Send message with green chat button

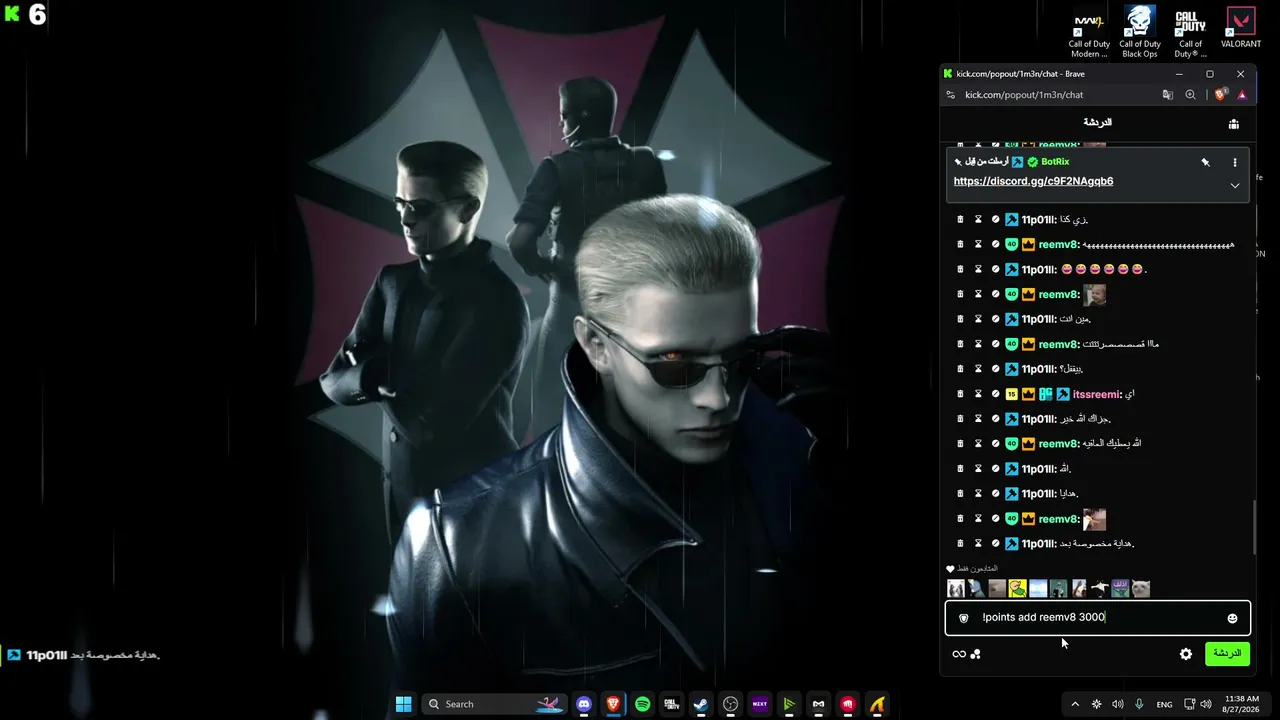1227,653
